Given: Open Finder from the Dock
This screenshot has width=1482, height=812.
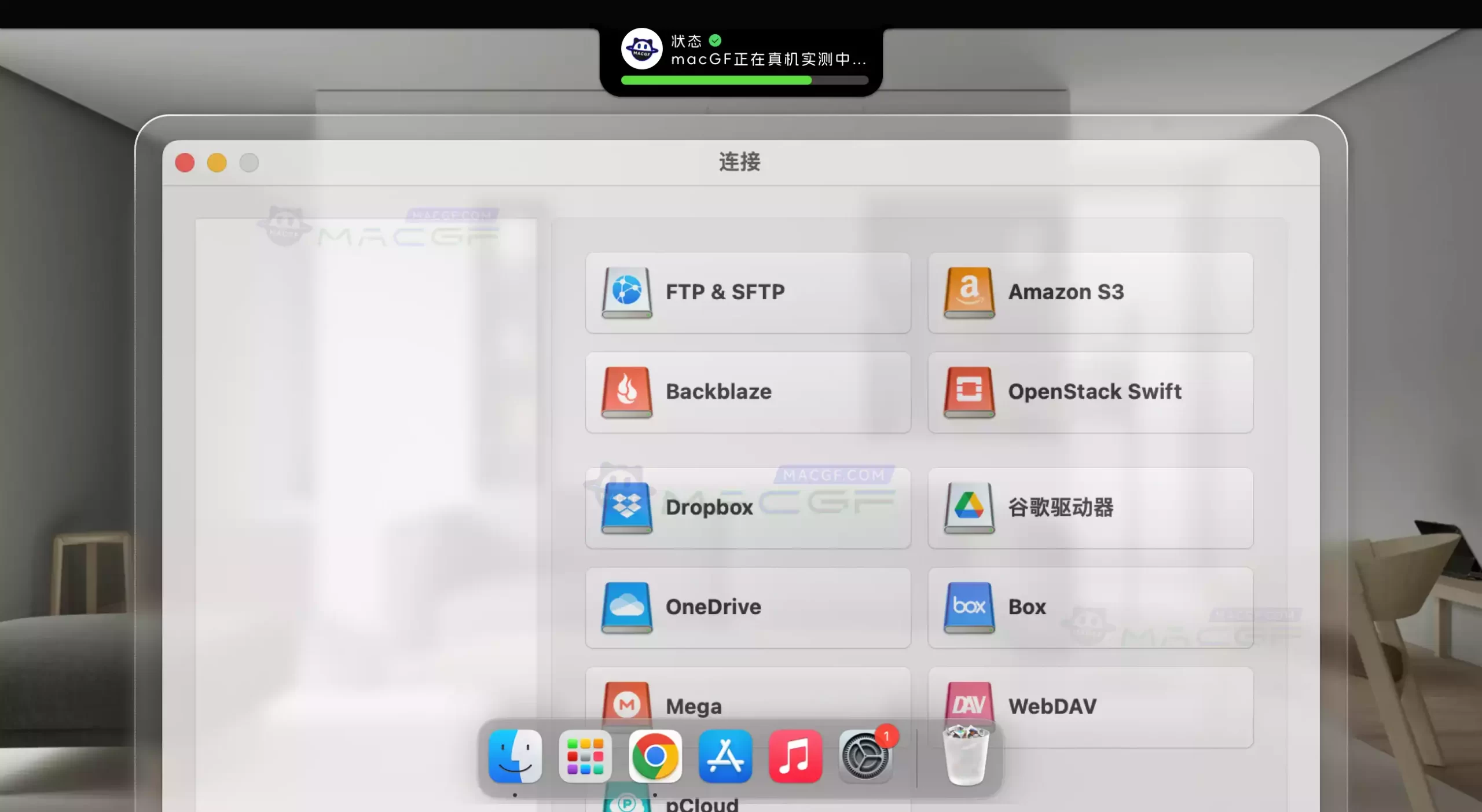Looking at the screenshot, I should pos(515,757).
